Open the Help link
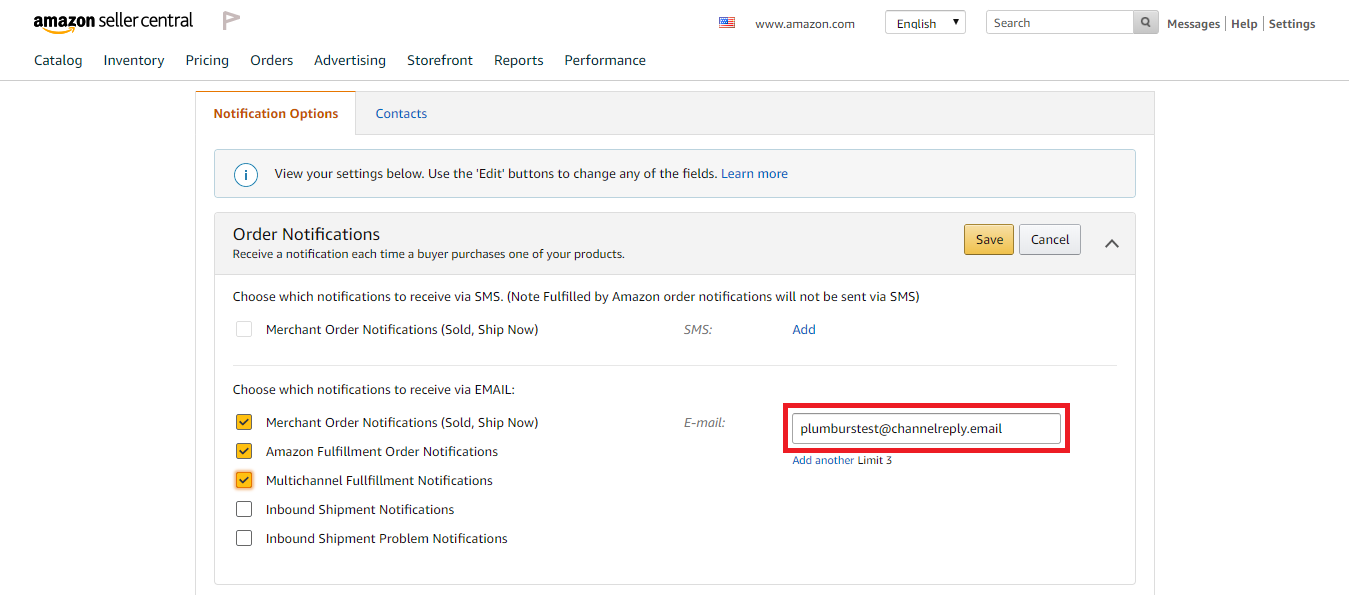This screenshot has width=1349, height=595. [x=1244, y=24]
